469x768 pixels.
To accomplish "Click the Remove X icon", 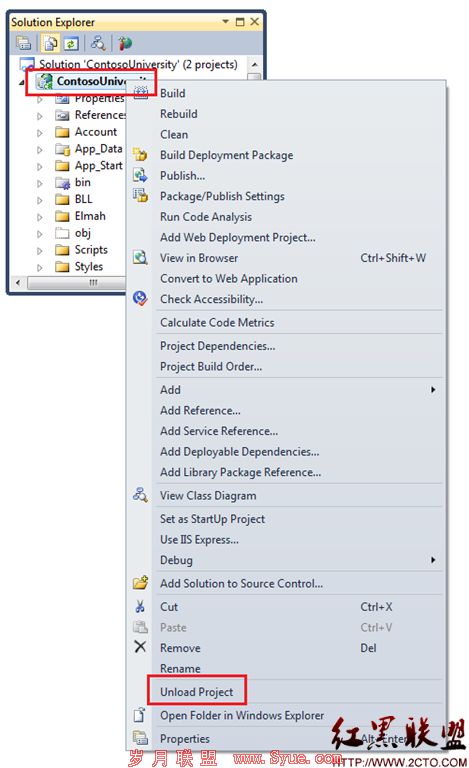I will [x=140, y=647].
